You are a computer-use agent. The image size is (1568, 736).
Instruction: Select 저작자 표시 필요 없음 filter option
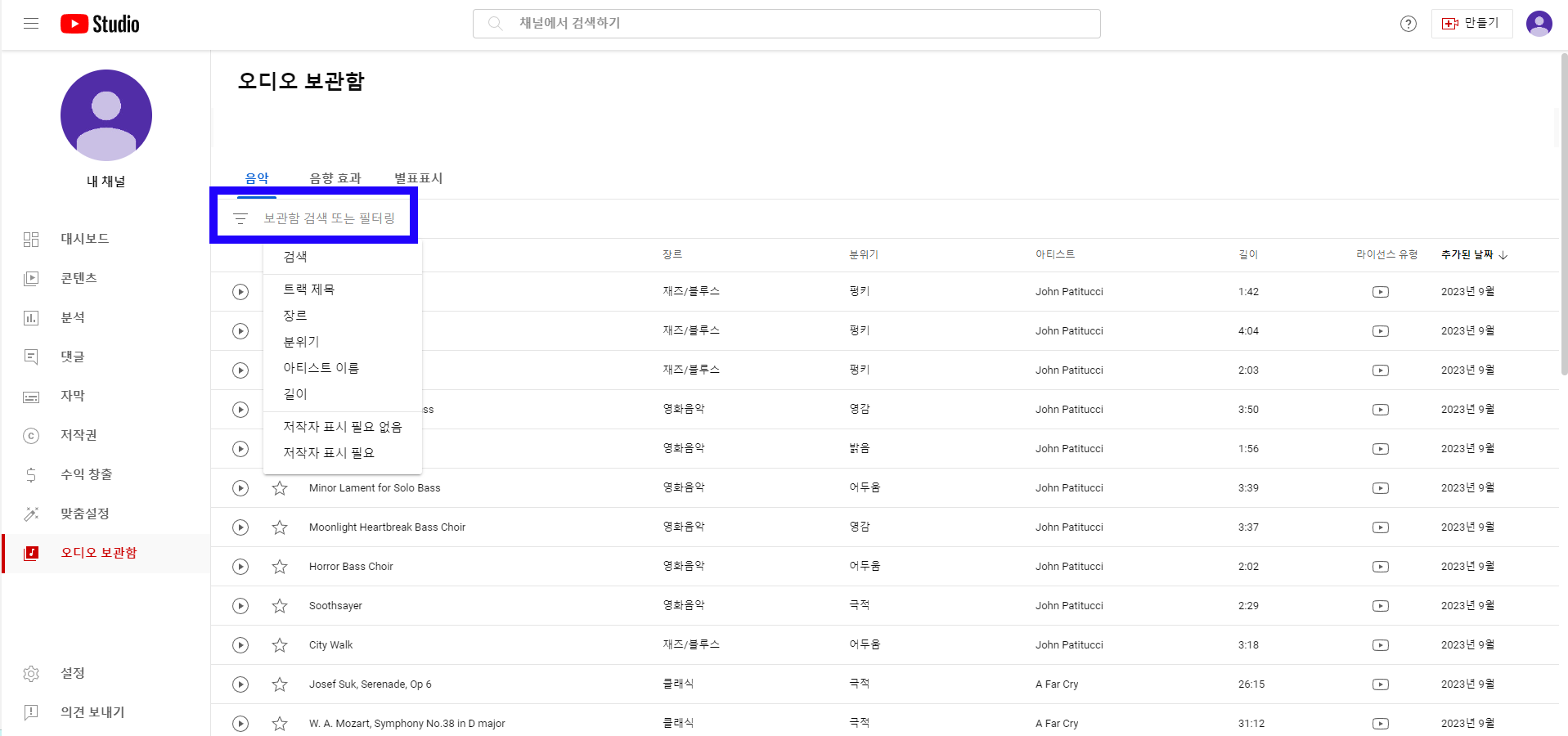[343, 427]
